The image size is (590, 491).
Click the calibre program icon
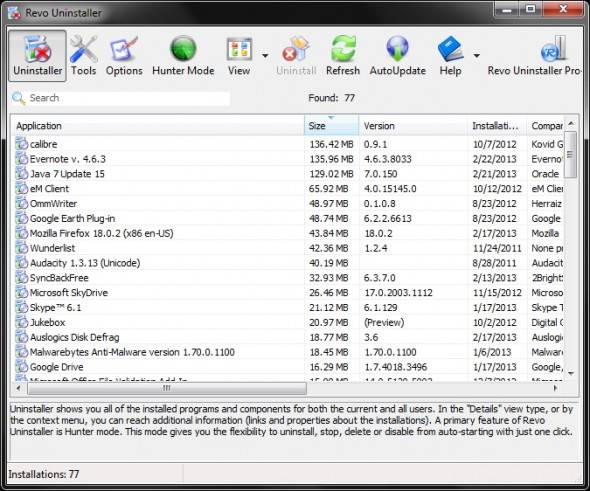point(22,144)
